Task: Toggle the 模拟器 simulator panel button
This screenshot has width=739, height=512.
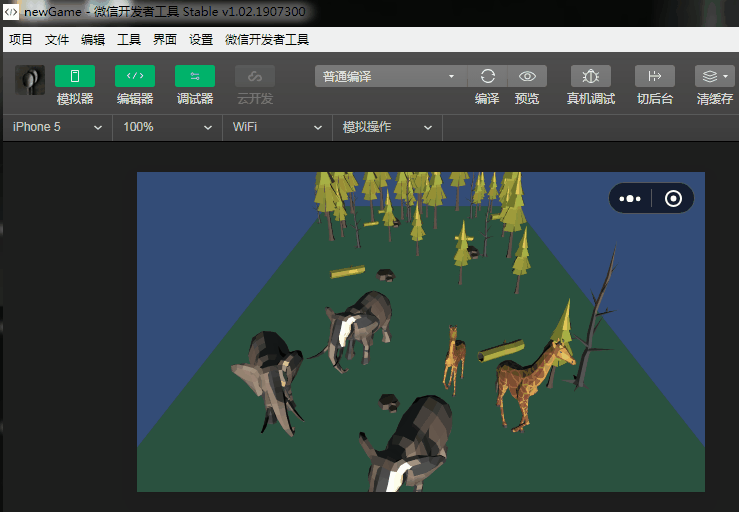Action: [74, 76]
